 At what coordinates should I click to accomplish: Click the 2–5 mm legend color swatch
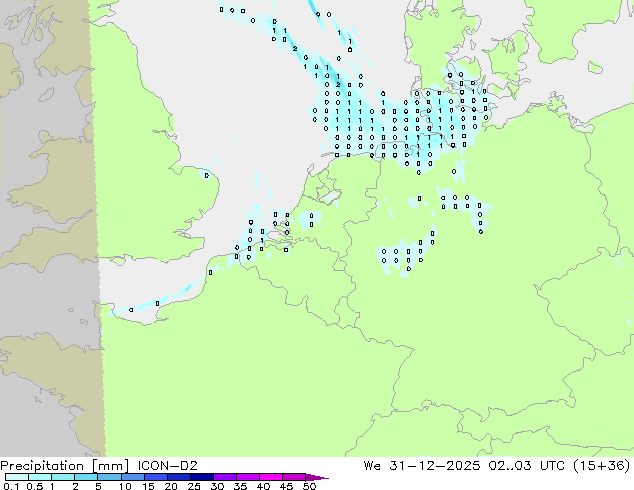[86, 477]
